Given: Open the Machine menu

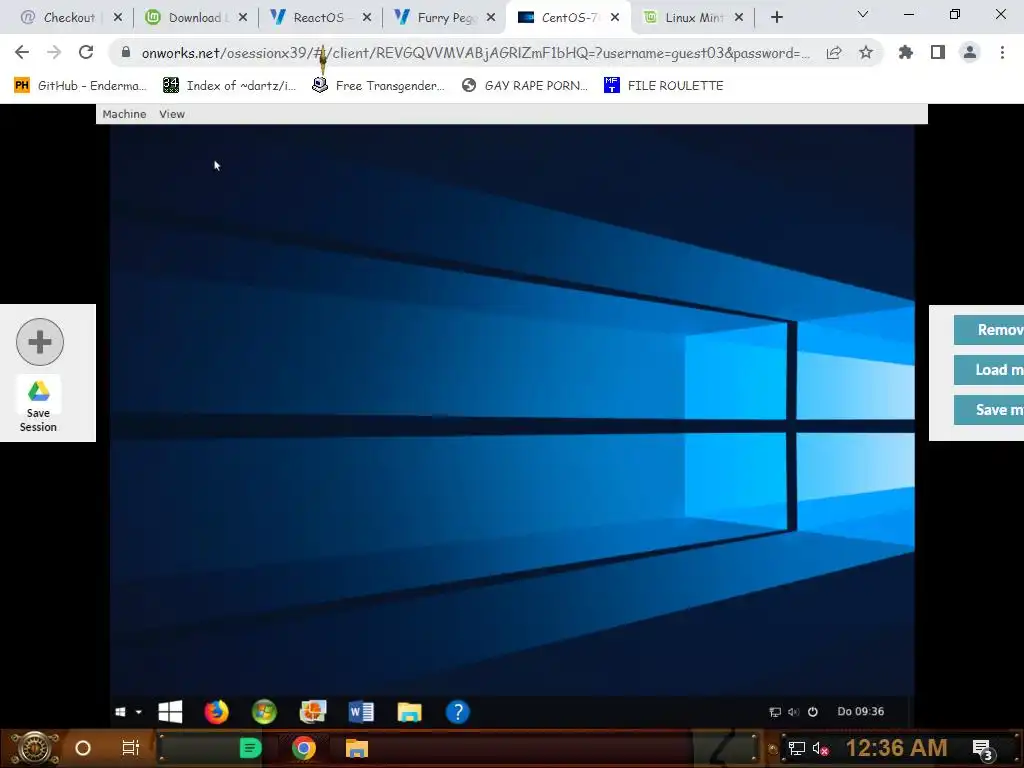Looking at the screenshot, I should (x=124, y=114).
